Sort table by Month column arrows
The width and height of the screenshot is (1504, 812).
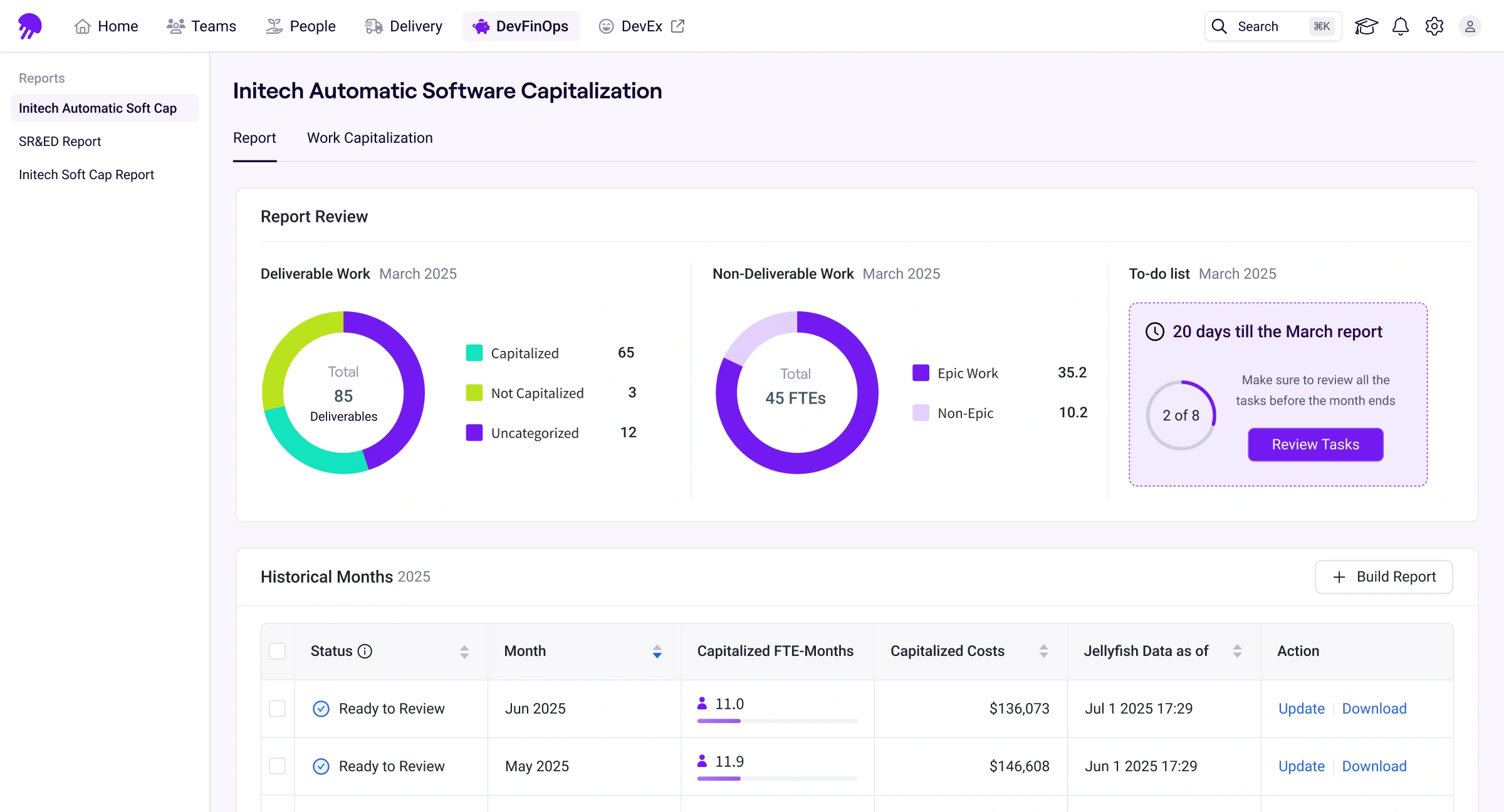click(657, 652)
